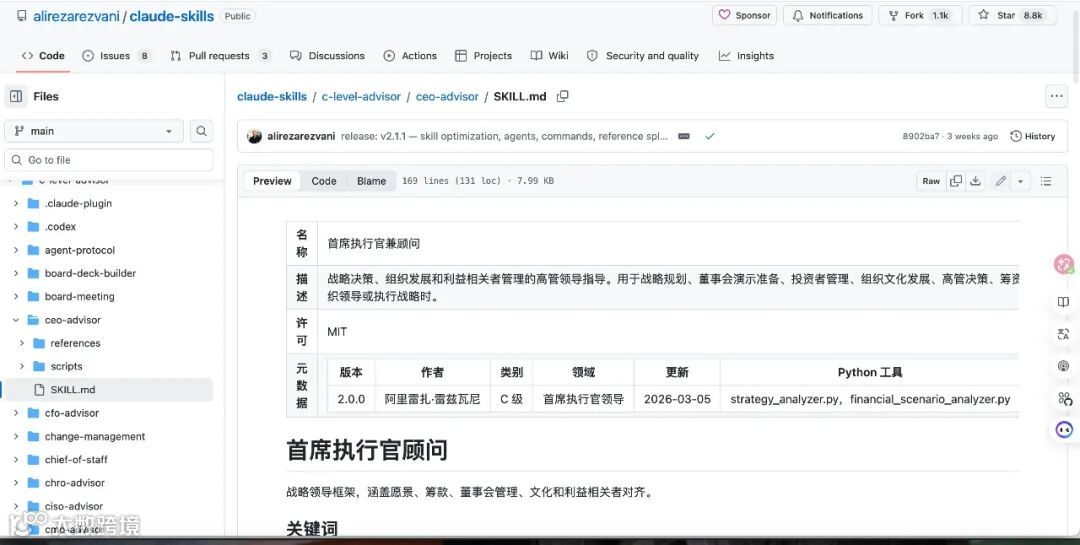1080x545 pixels.
Task: Open the outline list icon
Action: point(1046,181)
